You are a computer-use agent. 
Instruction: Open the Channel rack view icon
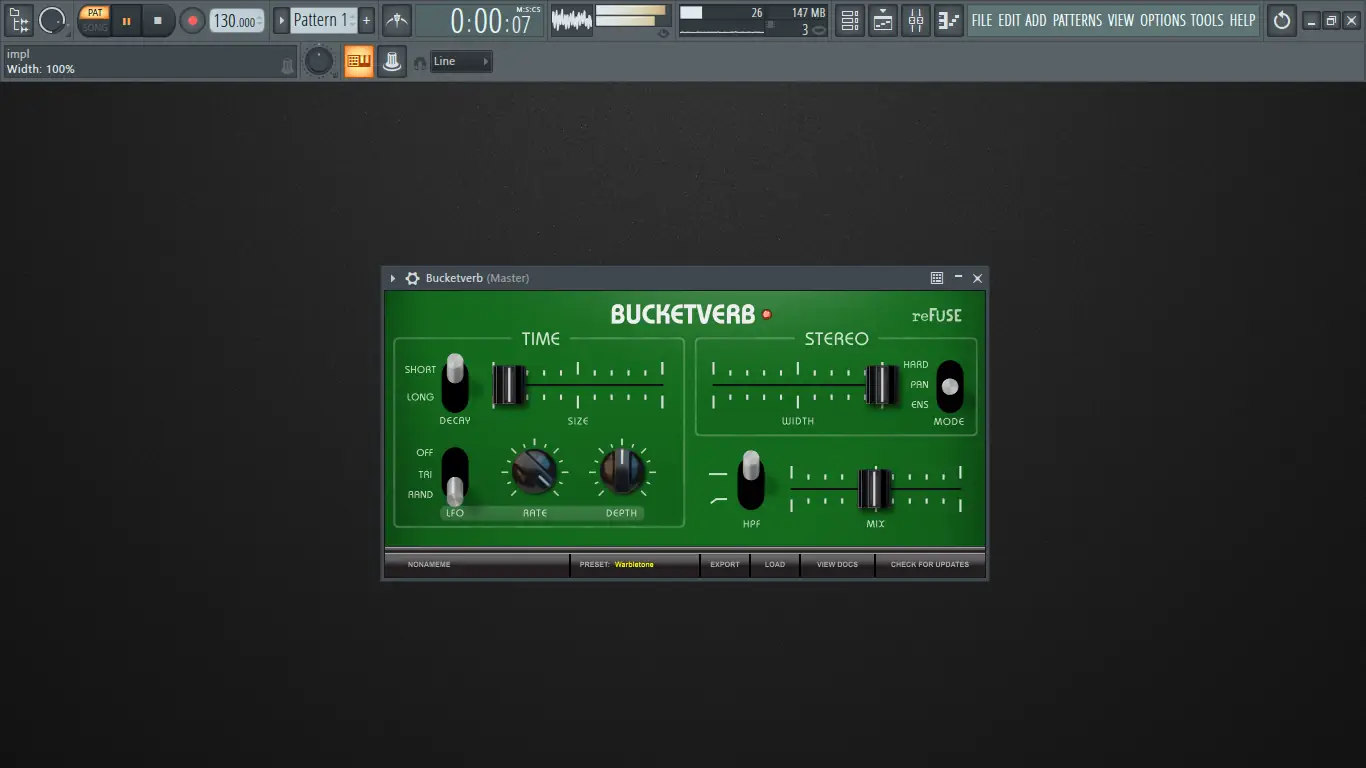tap(849, 20)
